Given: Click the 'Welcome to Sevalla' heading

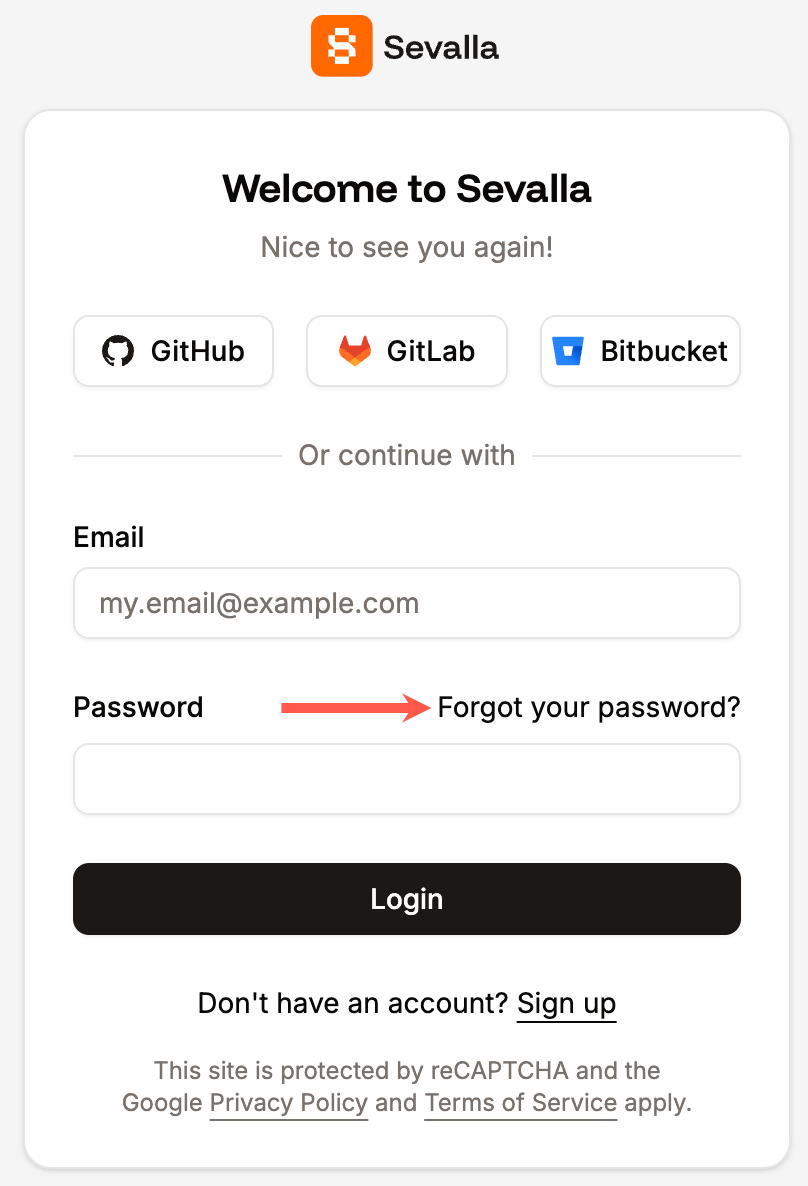Looking at the screenshot, I should [406, 189].
